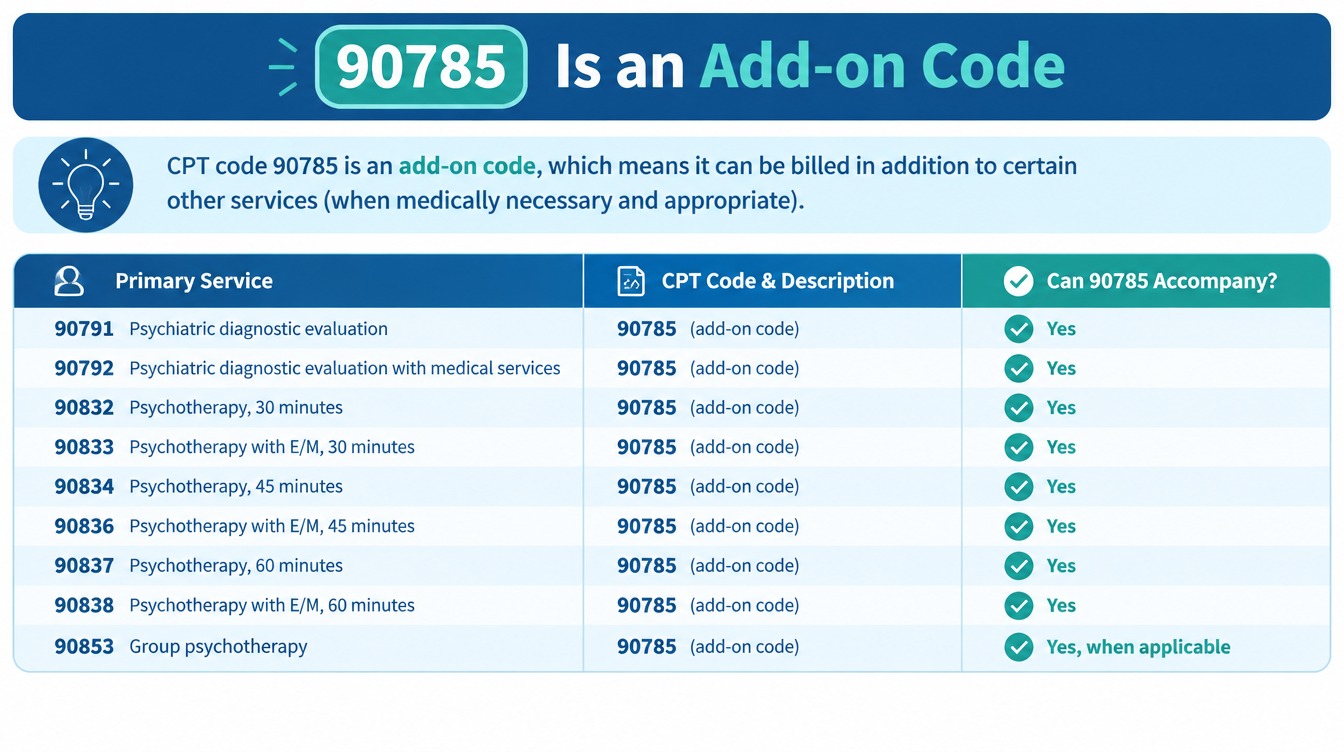Screen dimensions: 1344x752
Task: Select the 'Psychotherapy, 45 minutes' description
Action: [x=236, y=487]
